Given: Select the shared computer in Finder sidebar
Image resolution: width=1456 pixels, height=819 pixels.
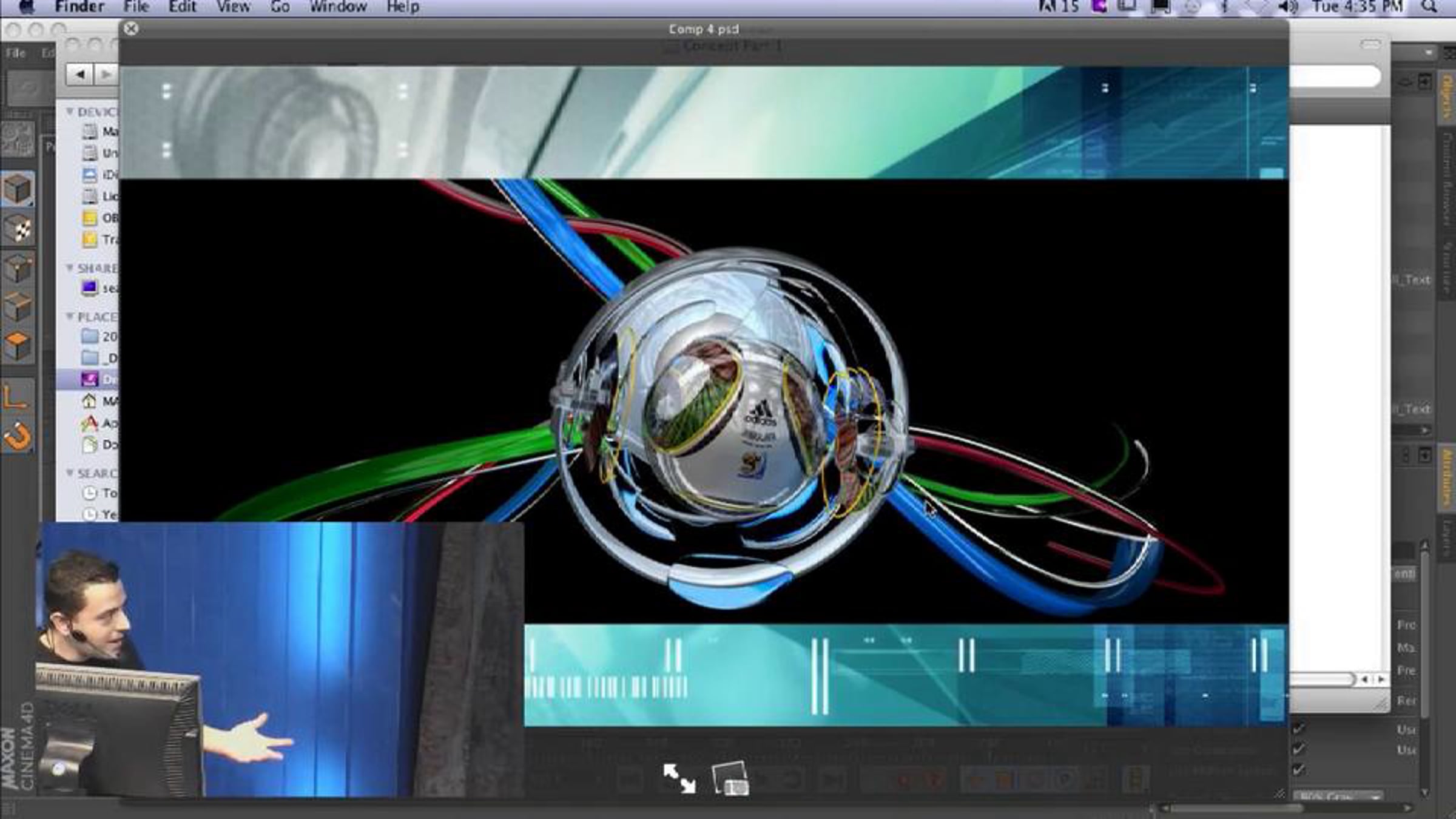Looking at the screenshot, I should click(x=100, y=288).
